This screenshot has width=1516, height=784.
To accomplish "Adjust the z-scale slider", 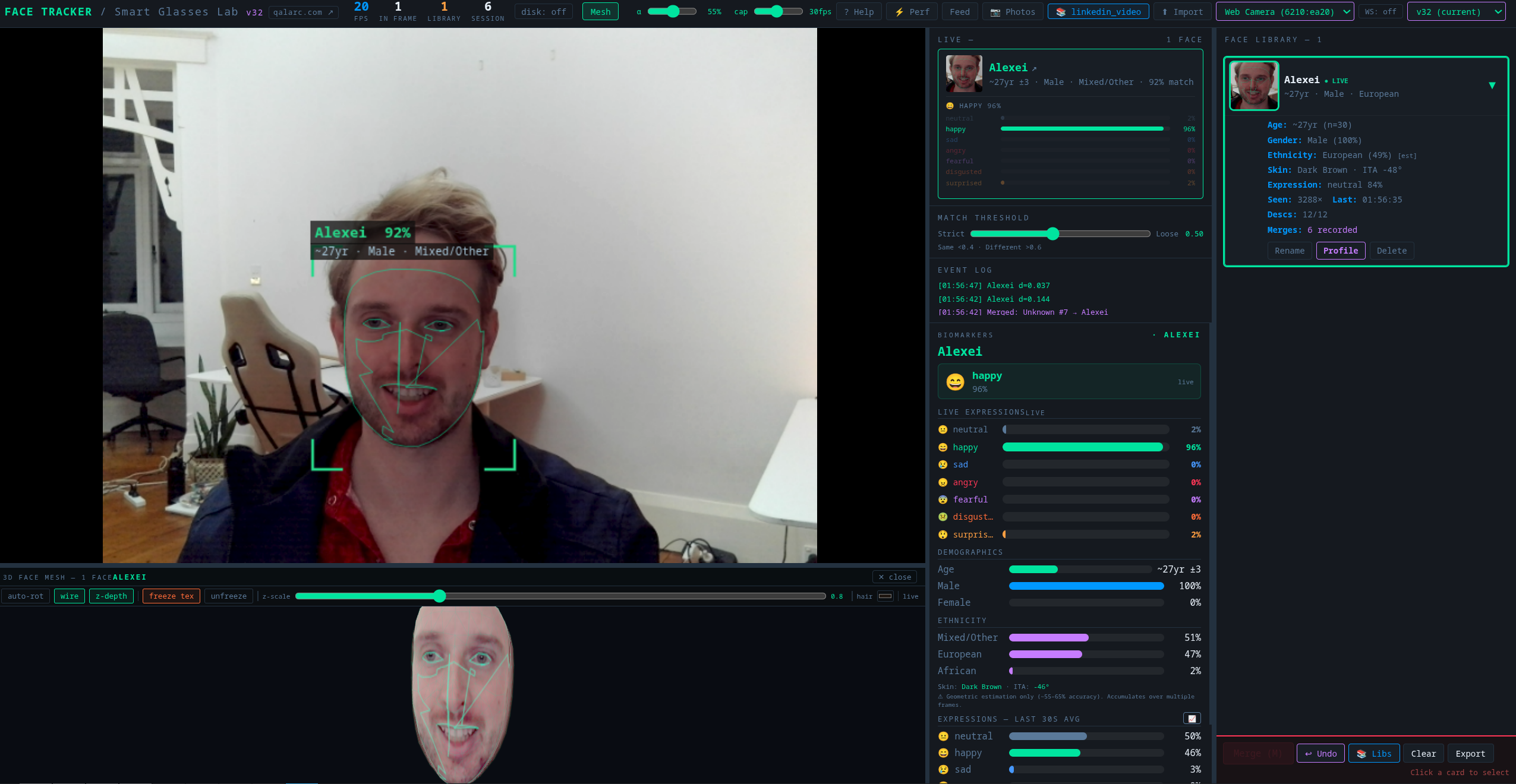I will point(560,596).
